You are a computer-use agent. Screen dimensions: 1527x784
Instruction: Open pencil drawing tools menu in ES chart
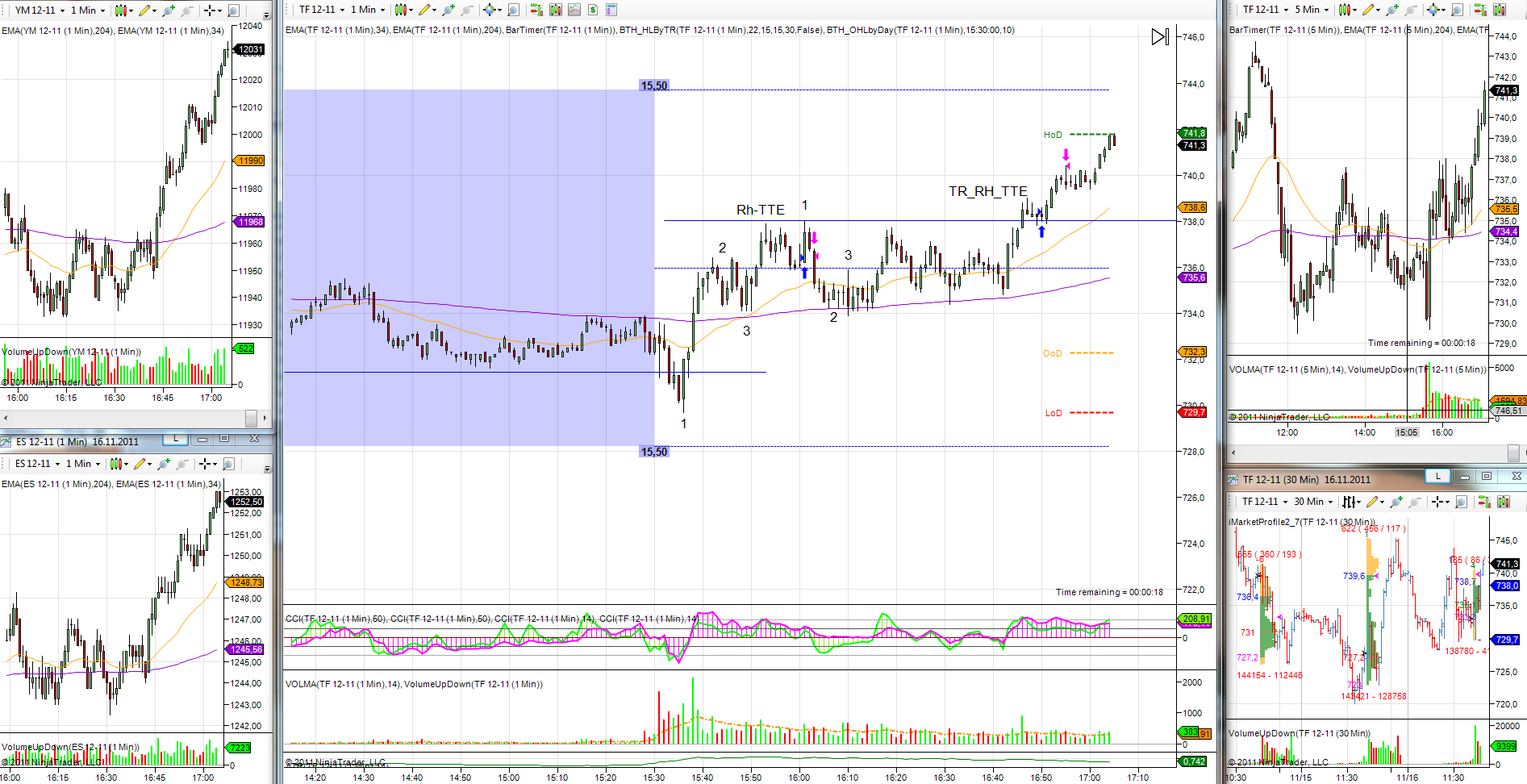[143, 464]
